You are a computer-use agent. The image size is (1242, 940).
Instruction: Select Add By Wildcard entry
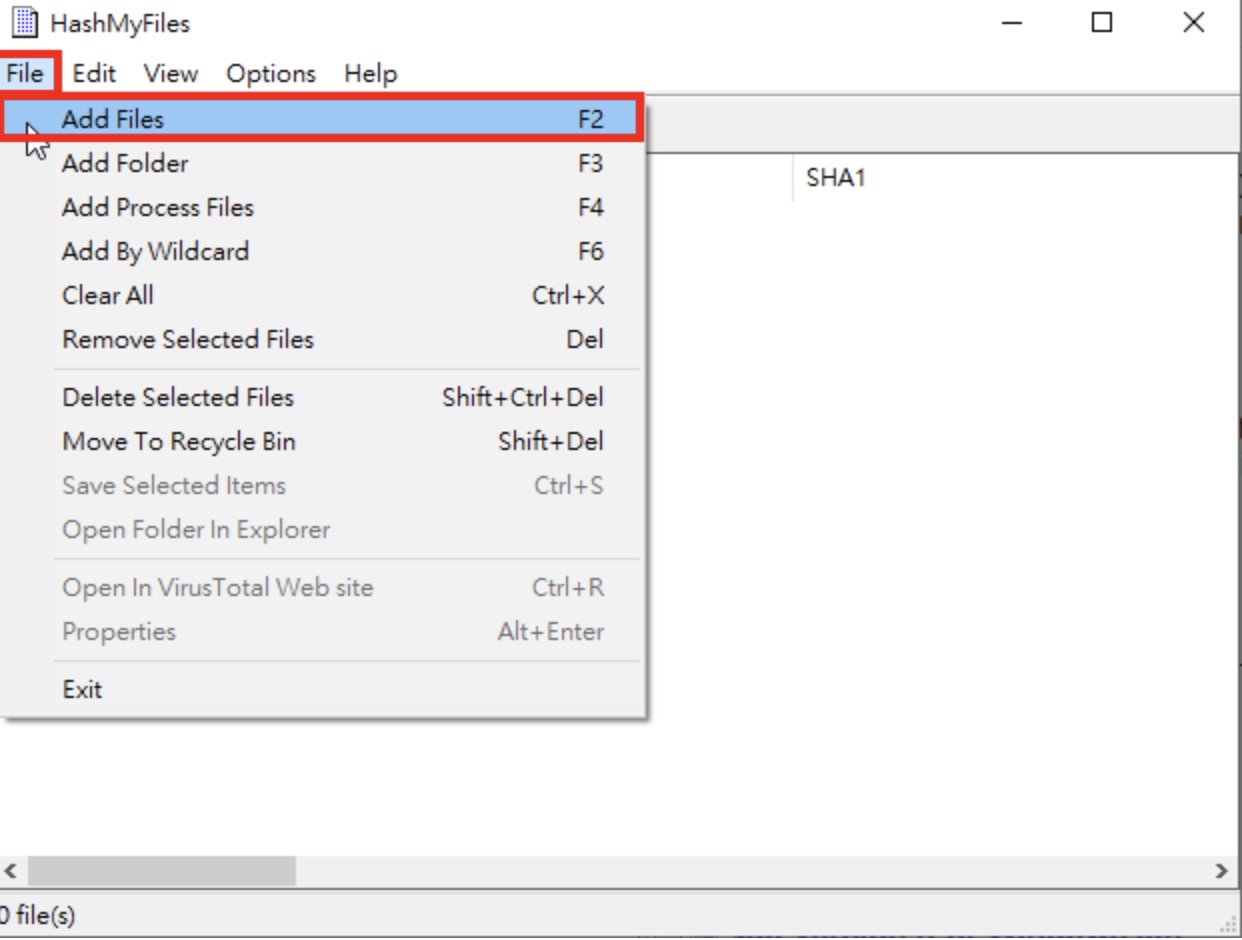tap(324, 251)
